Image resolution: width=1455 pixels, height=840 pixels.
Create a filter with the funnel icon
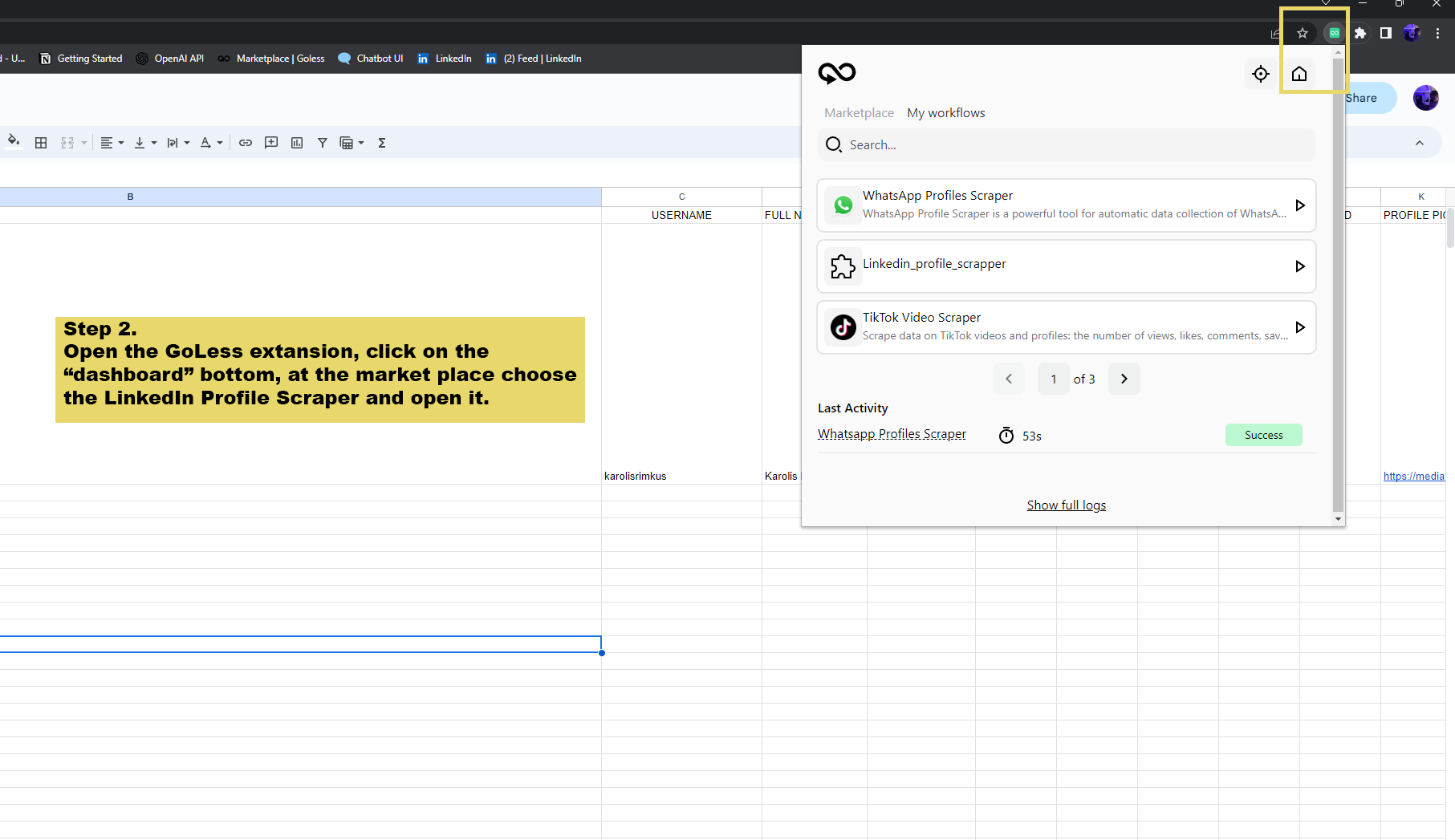323,143
